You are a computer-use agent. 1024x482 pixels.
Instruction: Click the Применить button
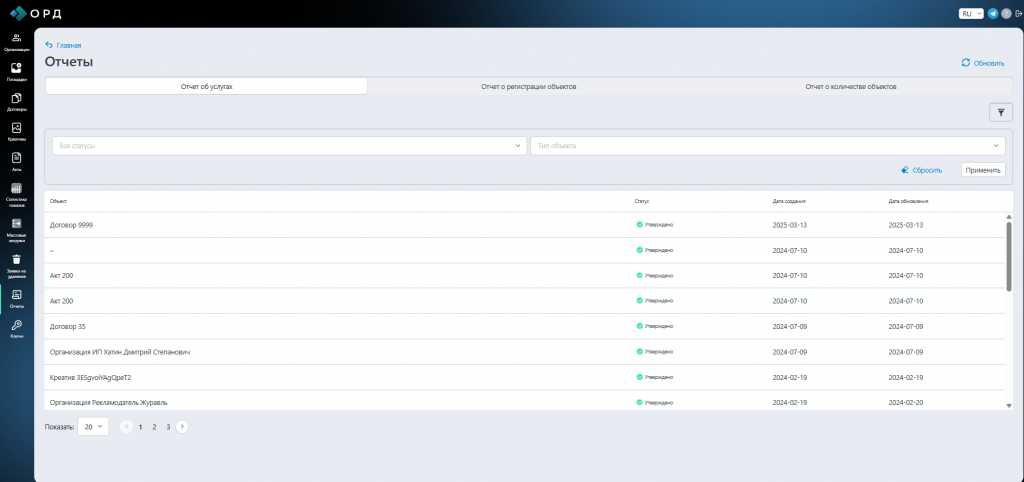(983, 170)
